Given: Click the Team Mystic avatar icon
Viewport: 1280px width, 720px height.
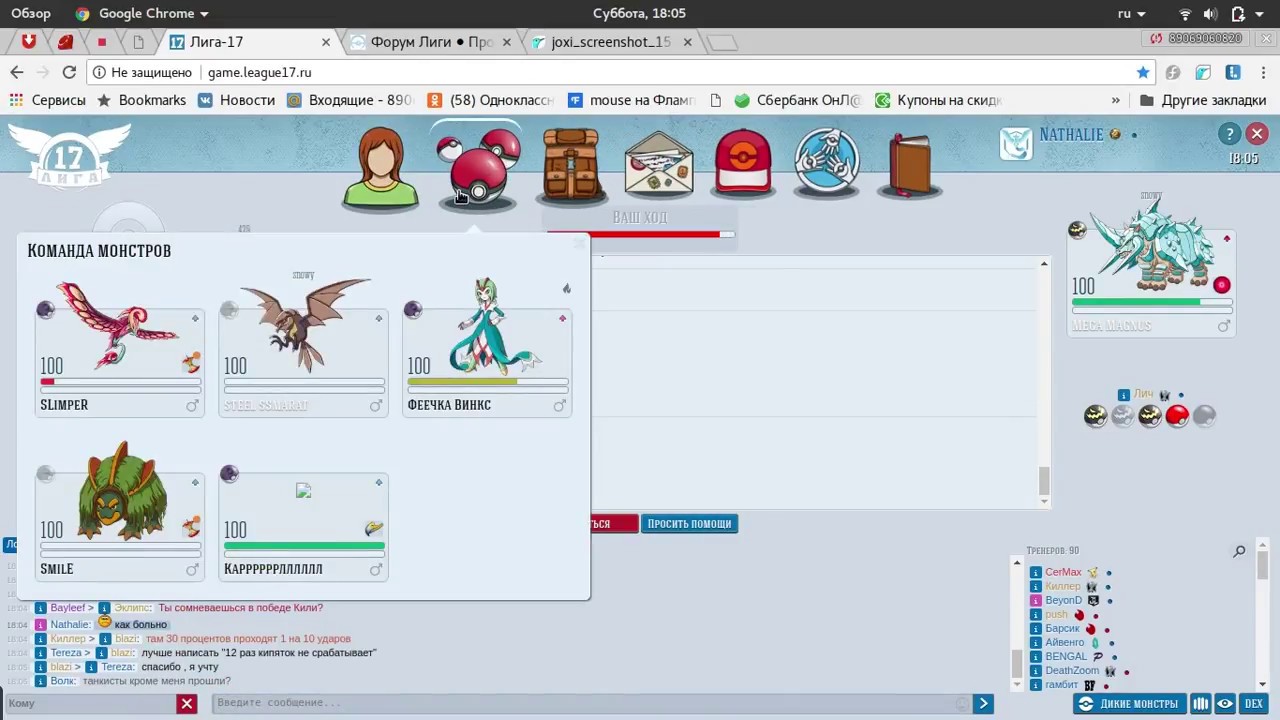Looking at the screenshot, I should pos(1016,143).
